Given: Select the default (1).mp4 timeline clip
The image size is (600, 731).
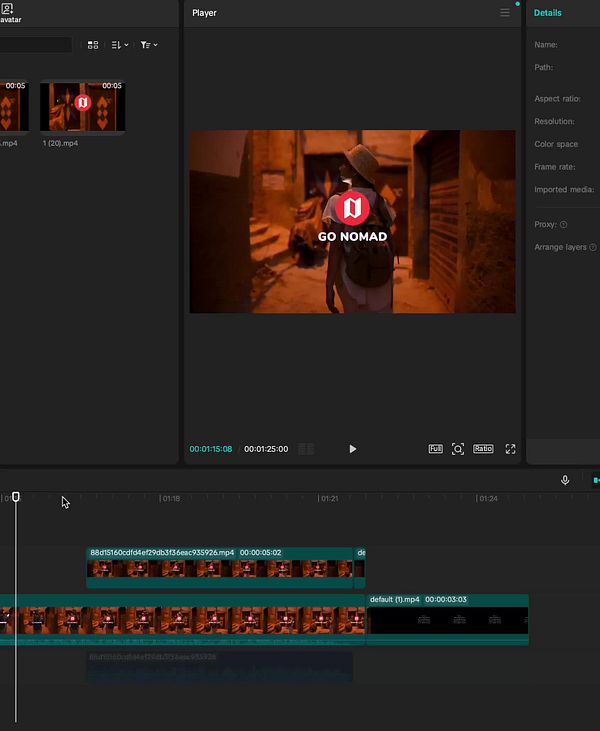Looking at the screenshot, I should pyautogui.click(x=448, y=620).
